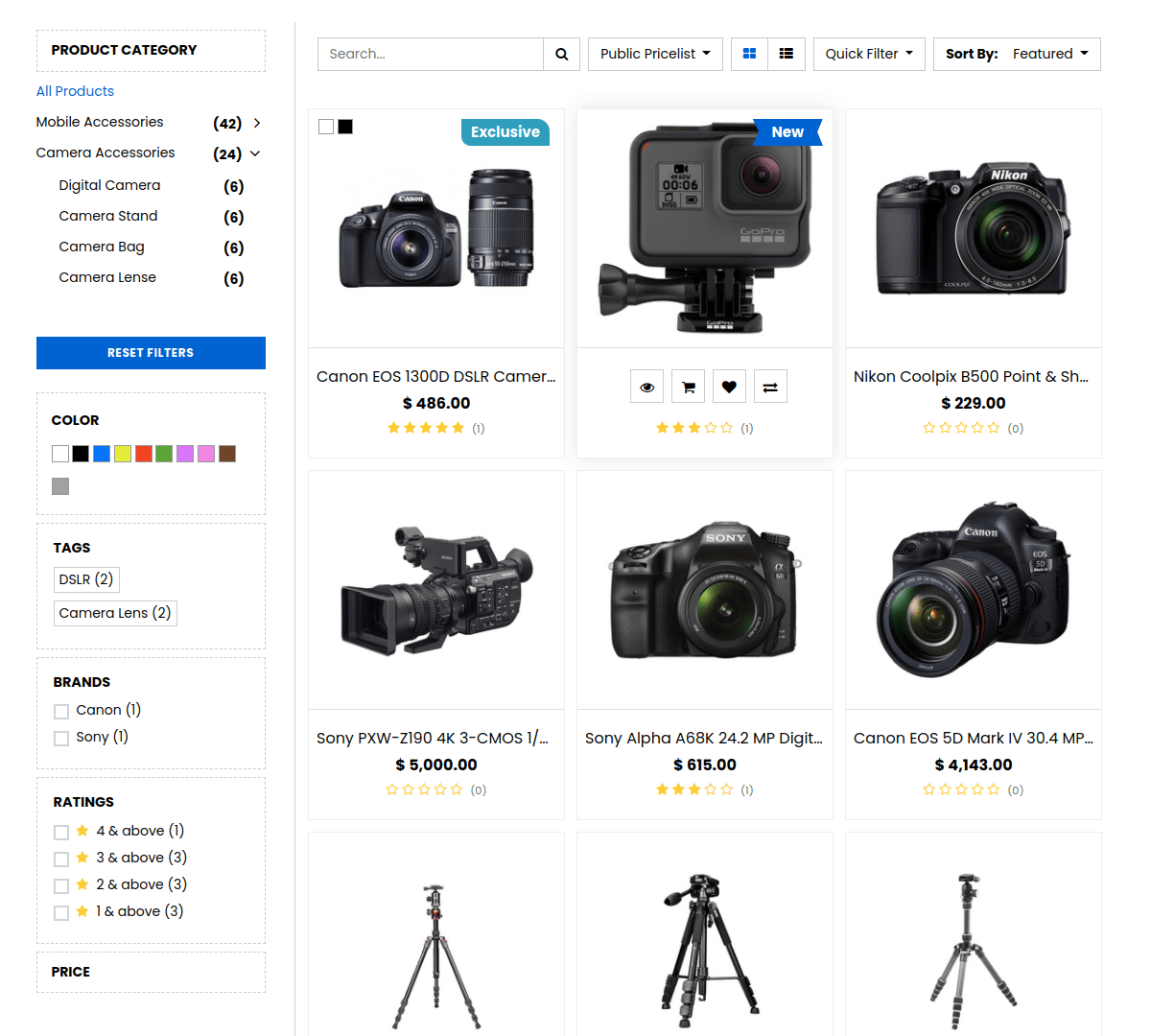Add GoPro product to cart
The height and width of the screenshot is (1036, 1151).
(688, 387)
